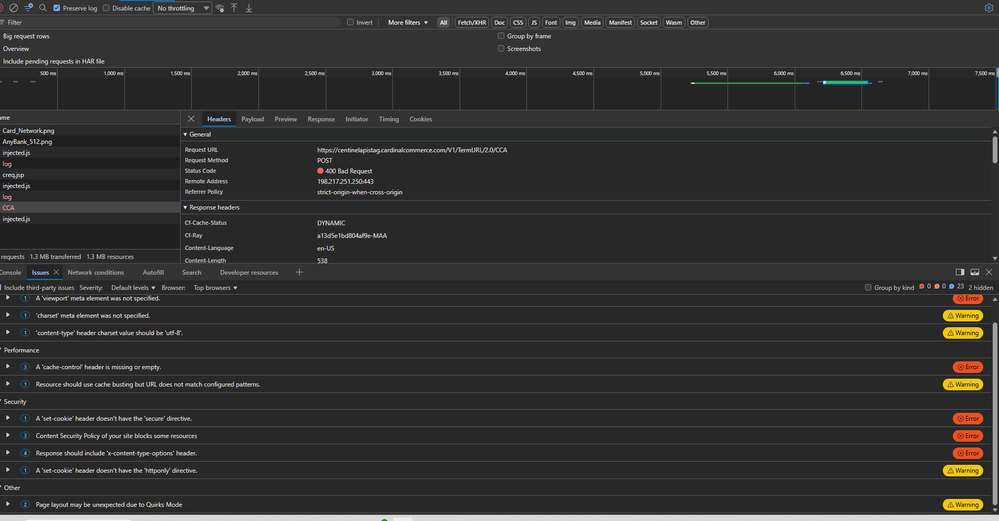Select the creq.jsp request

[x=13, y=175]
